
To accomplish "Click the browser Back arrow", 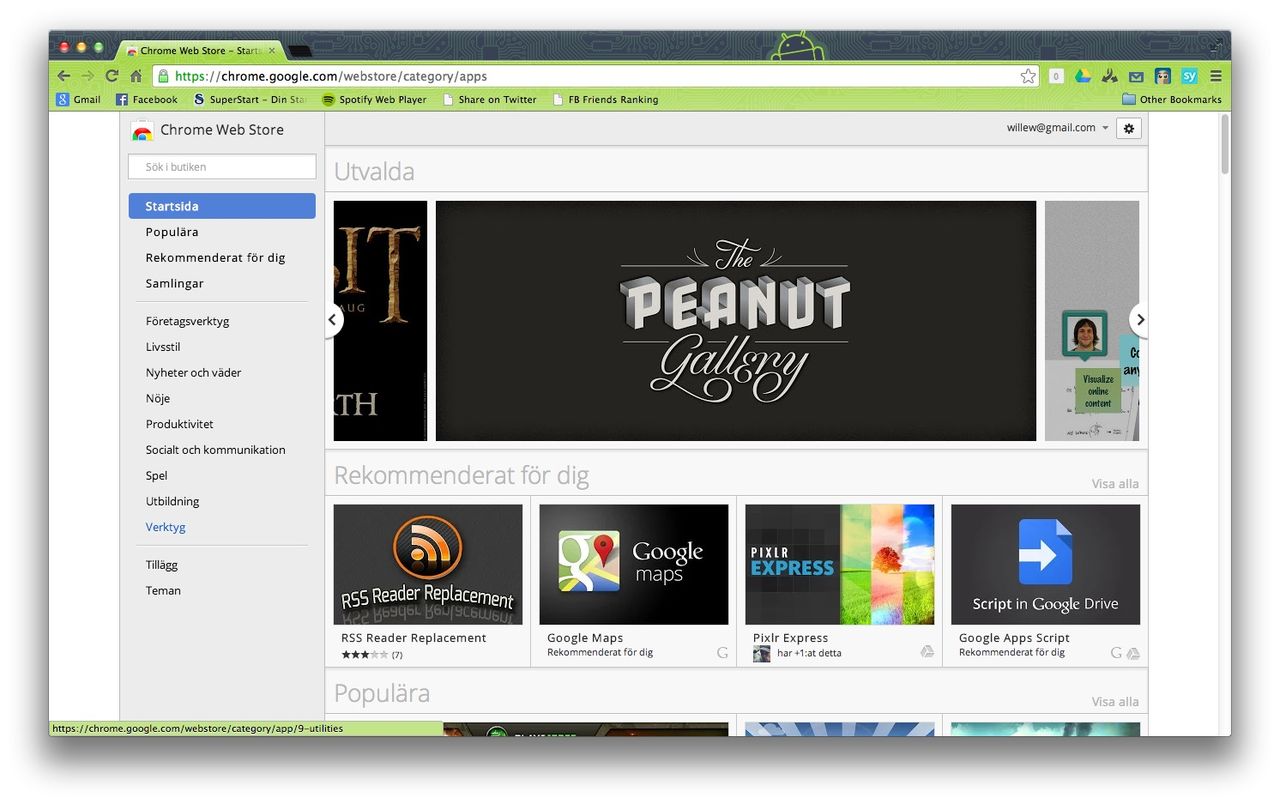I will [64, 76].
